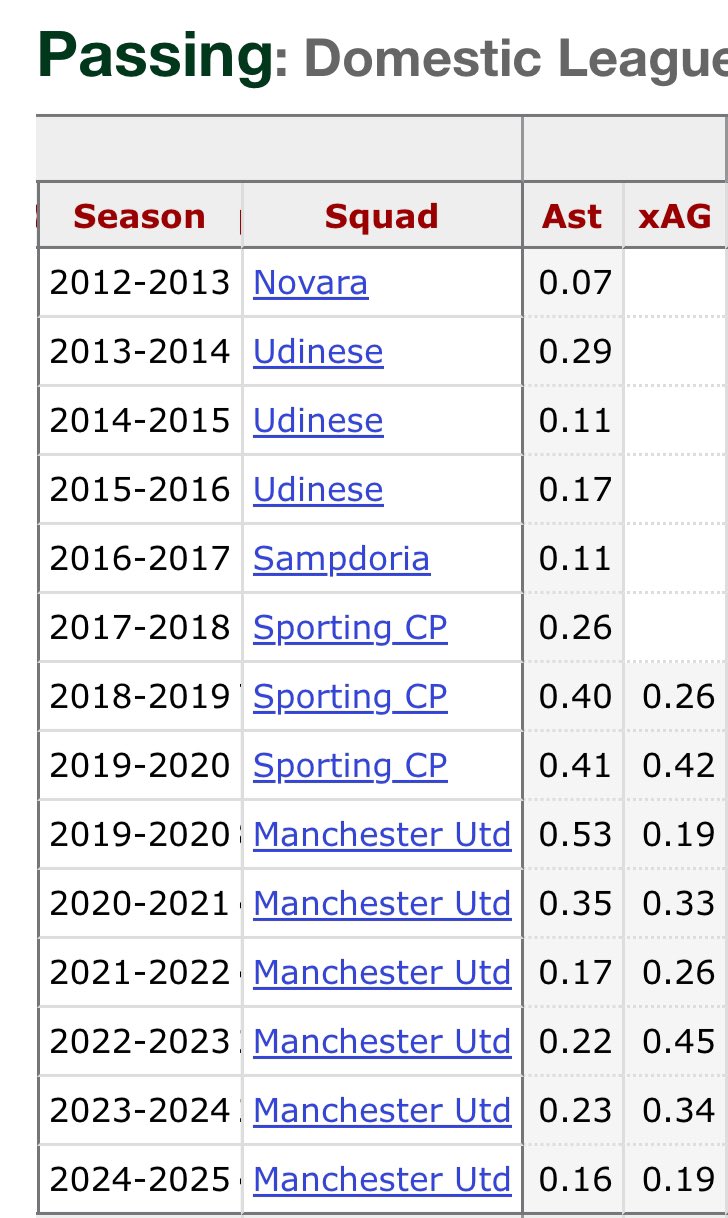This screenshot has width=728, height=1218.
Task: Open Udinese link for 2014-2015 season
Action: [x=318, y=421]
